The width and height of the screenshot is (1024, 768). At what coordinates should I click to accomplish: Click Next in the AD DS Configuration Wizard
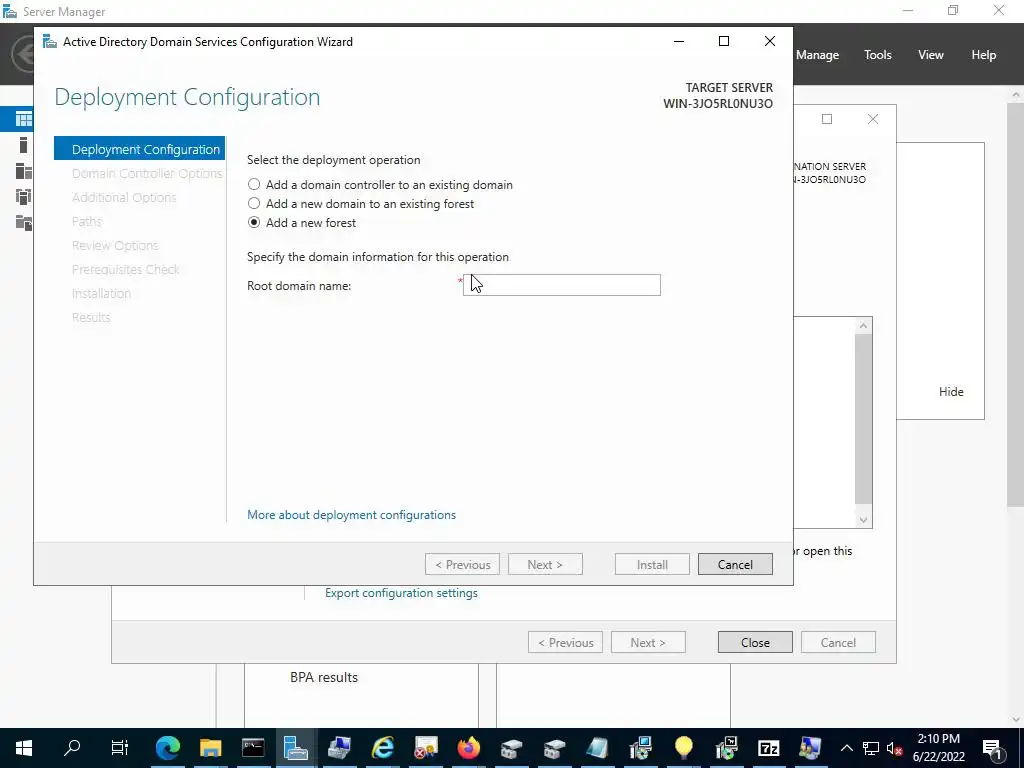click(545, 564)
